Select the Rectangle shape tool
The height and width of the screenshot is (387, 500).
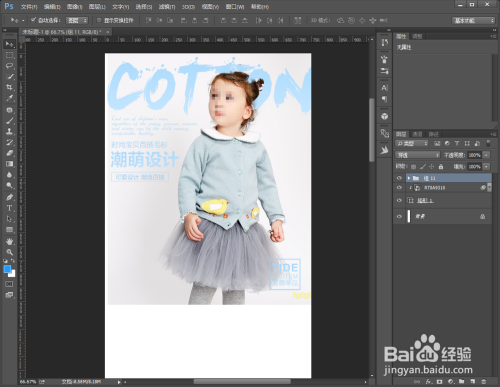point(9,230)
